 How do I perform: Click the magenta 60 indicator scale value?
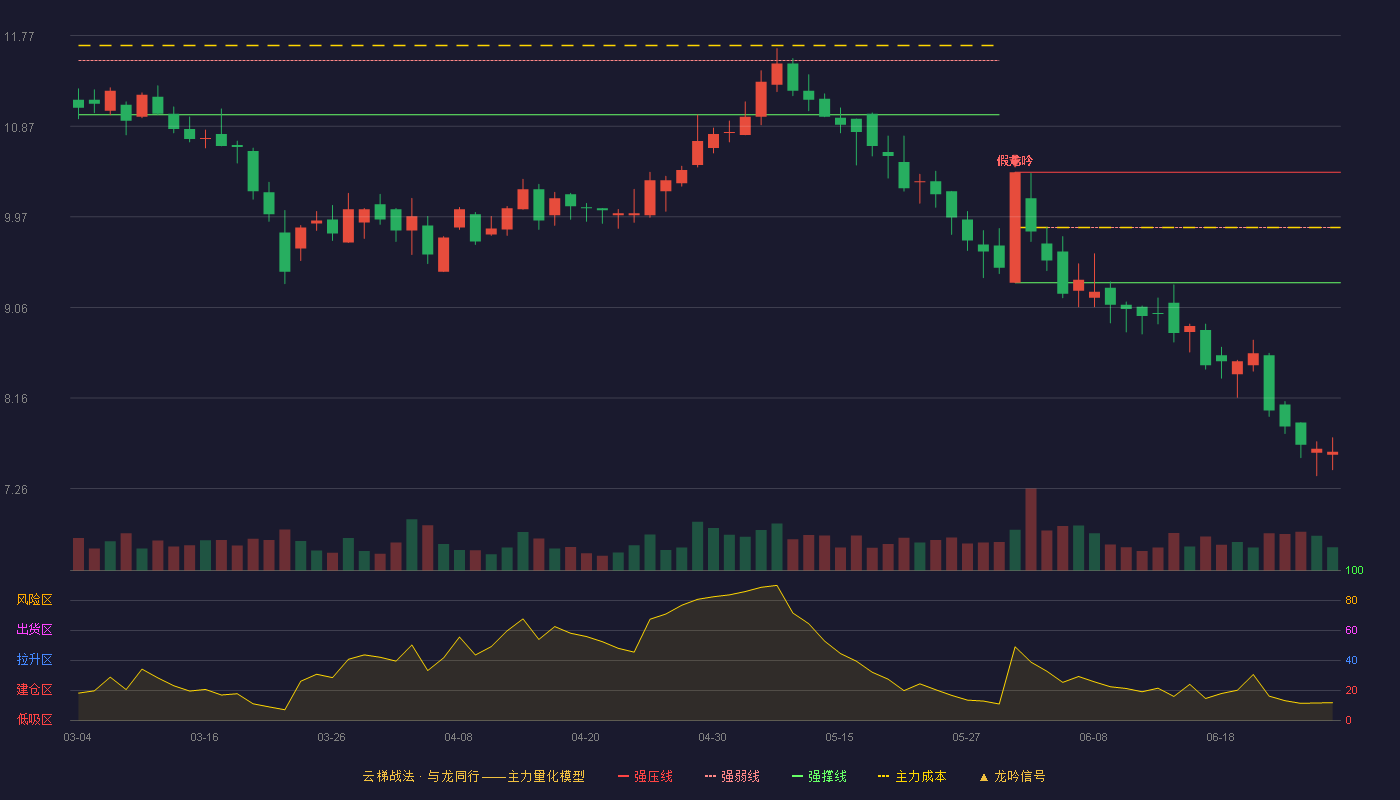coord(1351,631)
